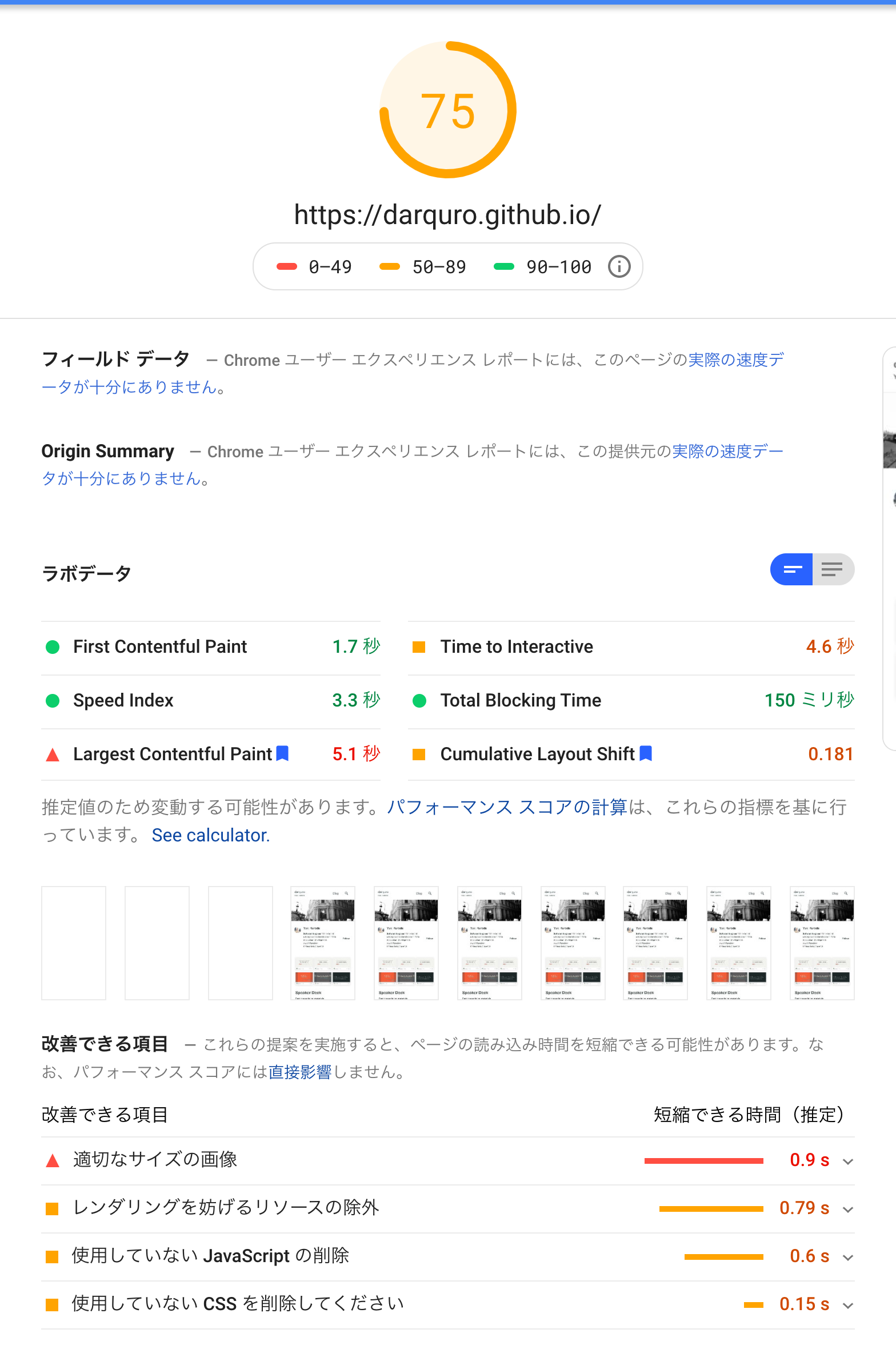Click the fourth filmstrip thumbnail, first rendered frame
Image resolution: width=896 pixels, height=1365 pixels.
pos(323,943)
